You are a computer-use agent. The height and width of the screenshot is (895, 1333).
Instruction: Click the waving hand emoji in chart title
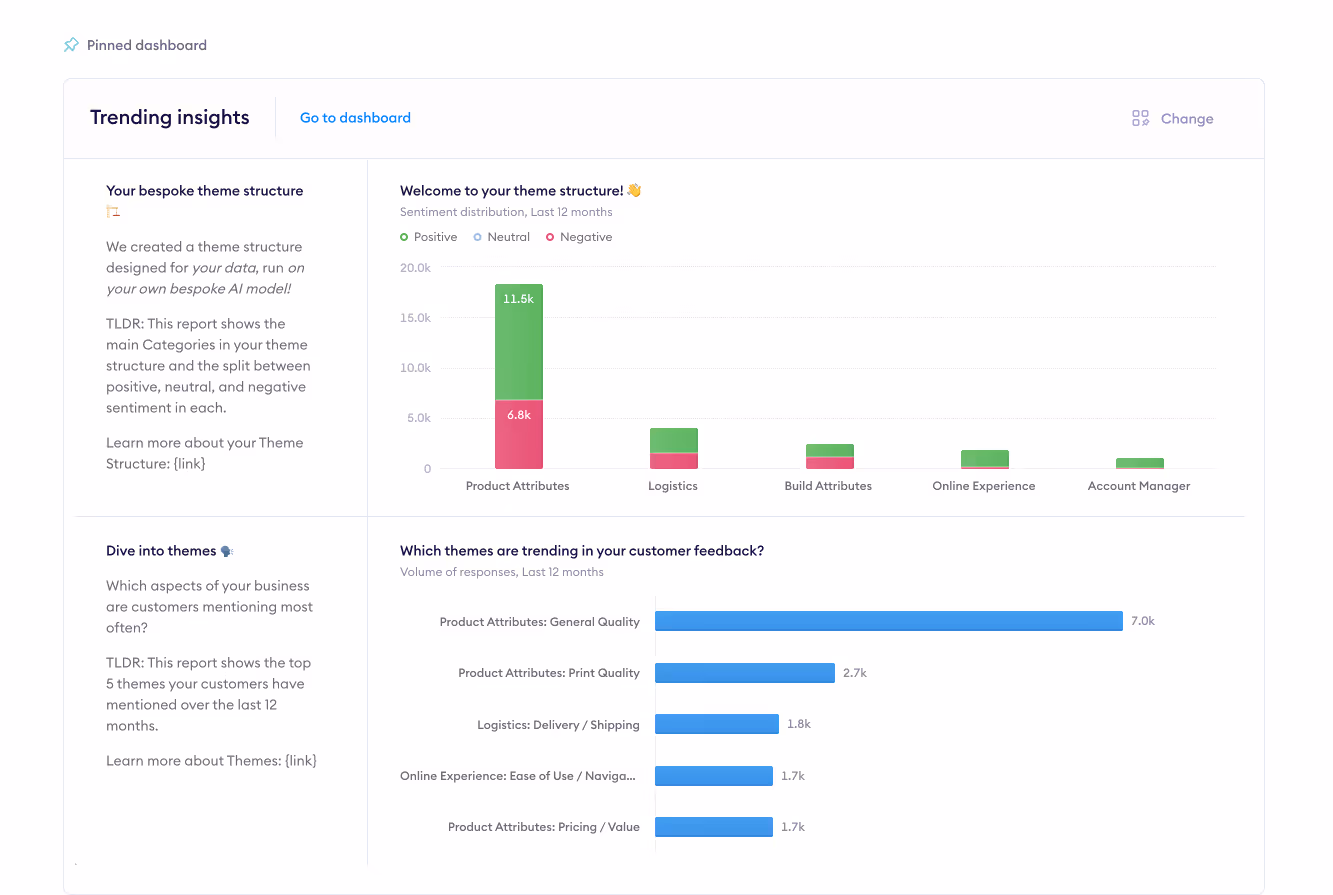pos(634,190)
